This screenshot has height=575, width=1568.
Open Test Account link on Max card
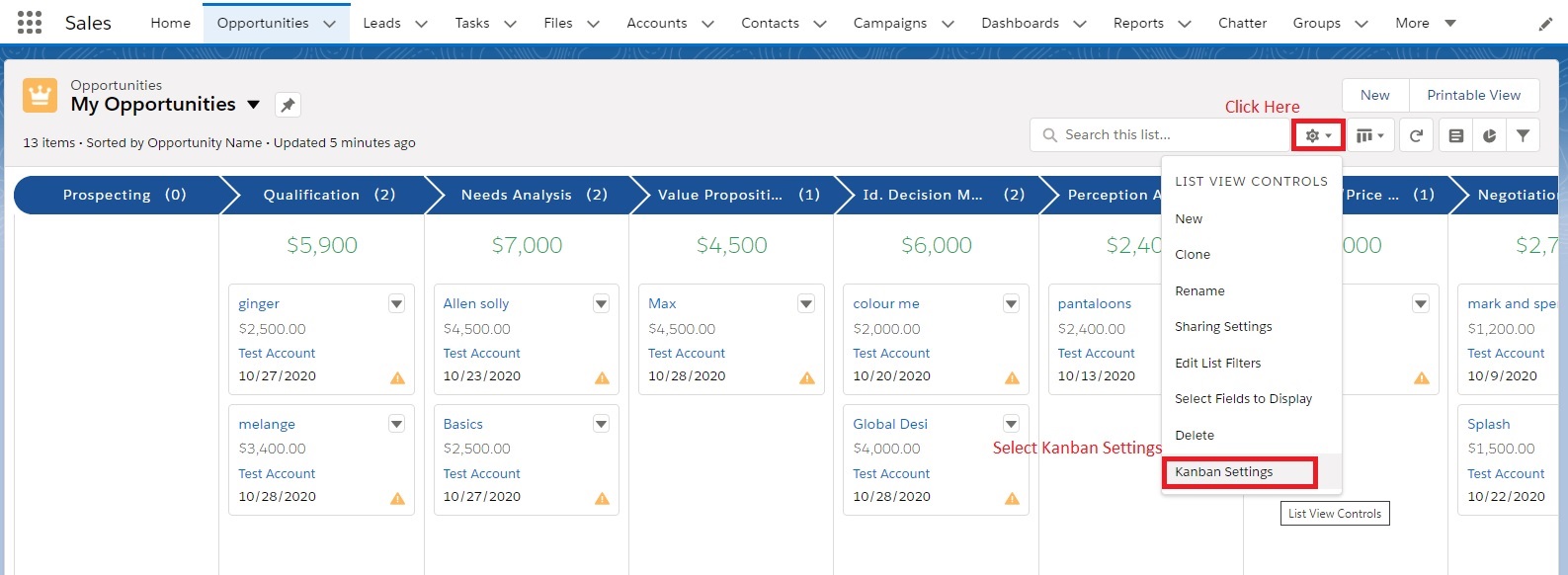687,353
